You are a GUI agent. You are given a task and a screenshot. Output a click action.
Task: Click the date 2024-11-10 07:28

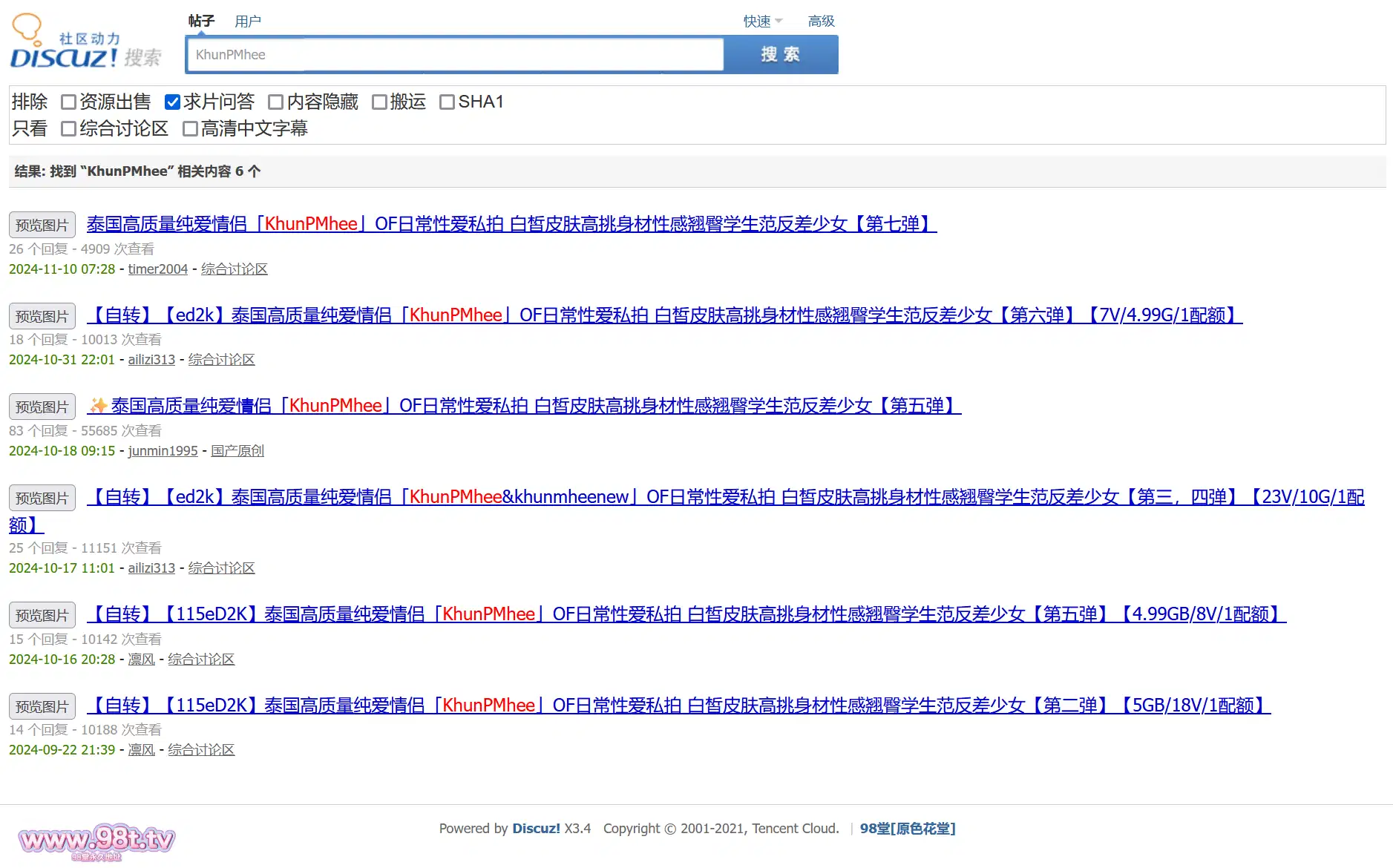click(x=62, y=269)
